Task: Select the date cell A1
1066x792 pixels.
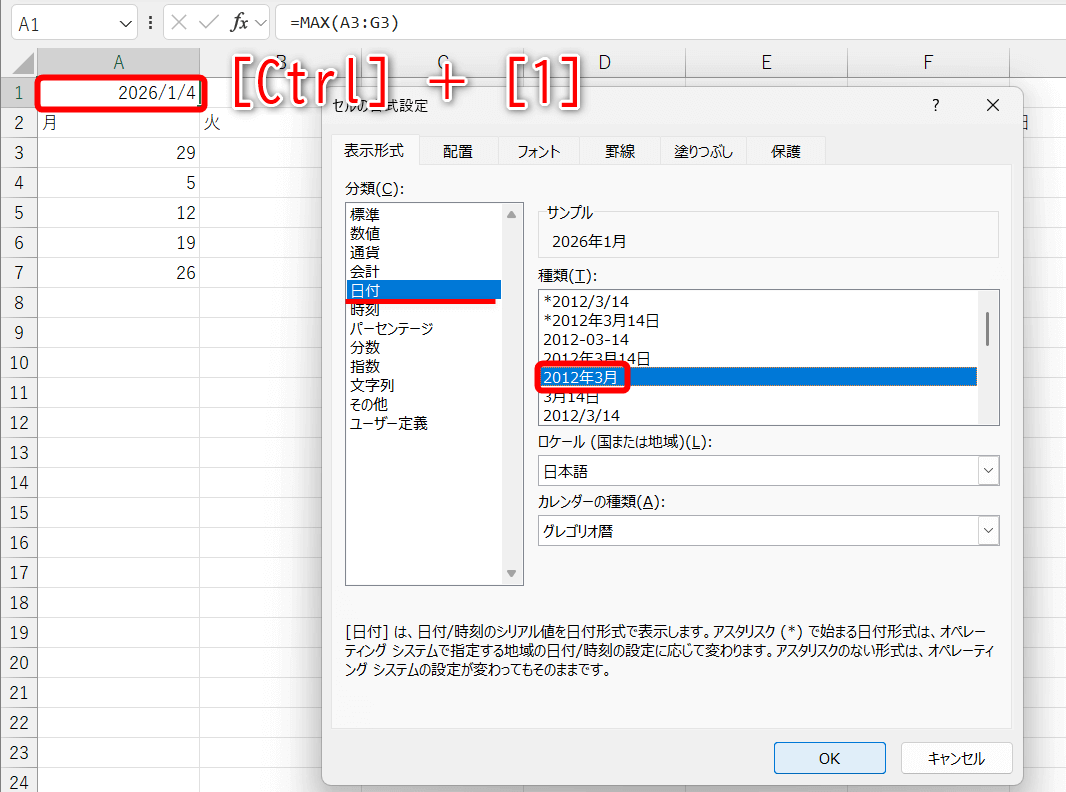Action: [120, 92]
